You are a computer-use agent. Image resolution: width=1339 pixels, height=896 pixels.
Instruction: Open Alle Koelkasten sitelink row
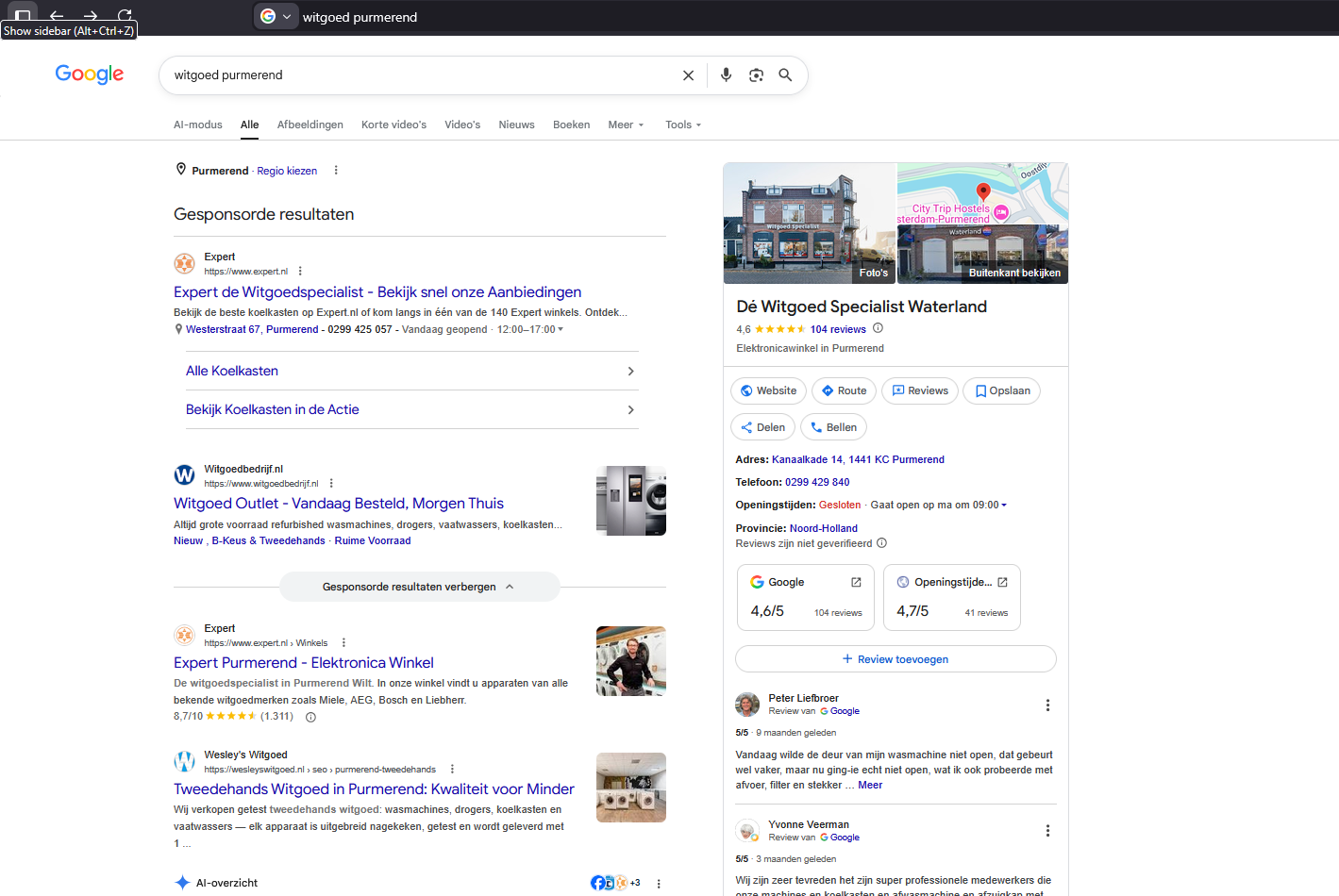point(411,372)
